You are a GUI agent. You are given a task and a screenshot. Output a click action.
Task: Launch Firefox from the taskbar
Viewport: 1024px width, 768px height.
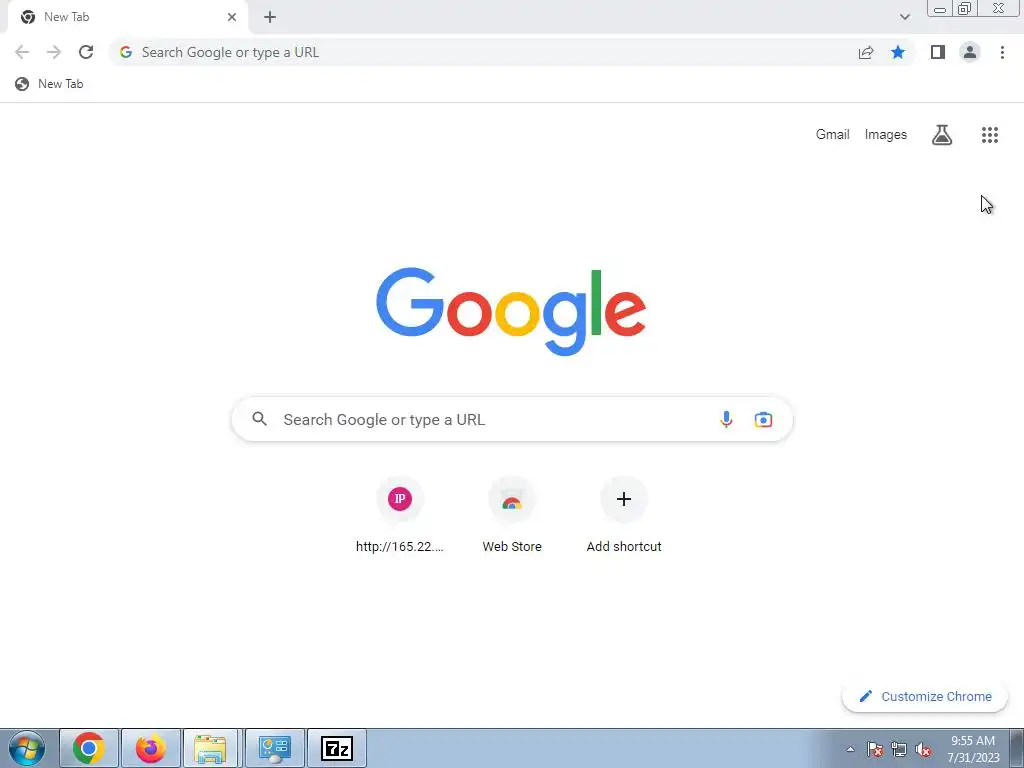click(x=151, y=748)
